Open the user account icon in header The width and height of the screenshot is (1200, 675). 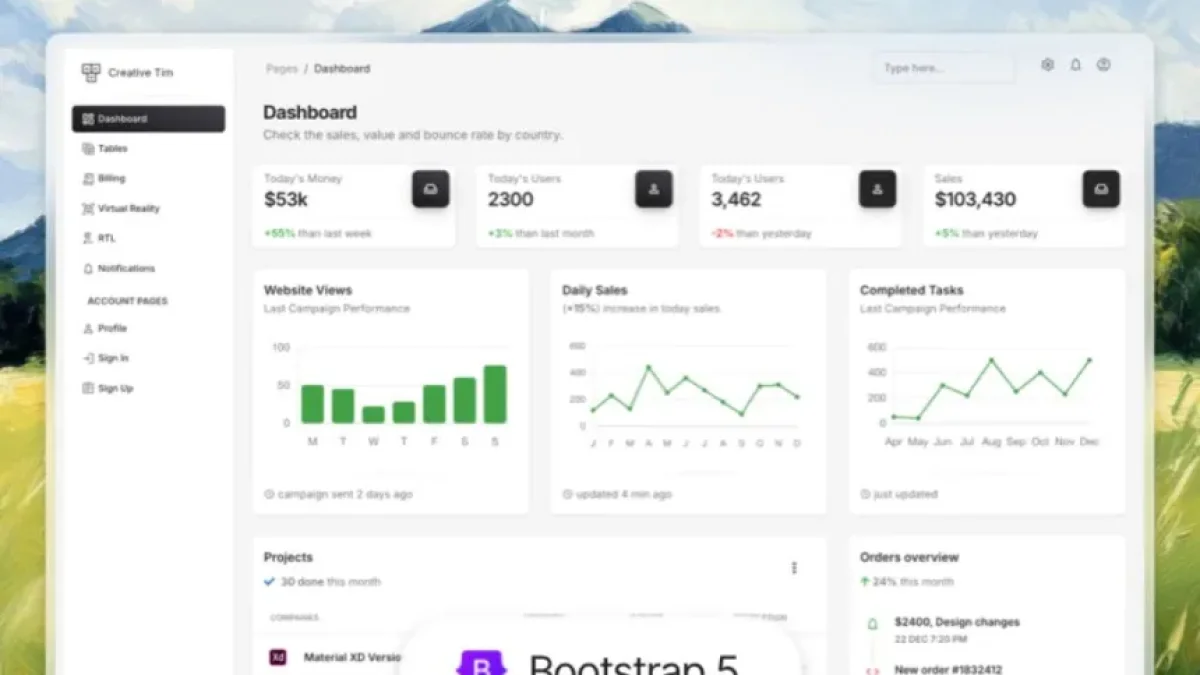pyautogui.click(x=1104, y=65)
